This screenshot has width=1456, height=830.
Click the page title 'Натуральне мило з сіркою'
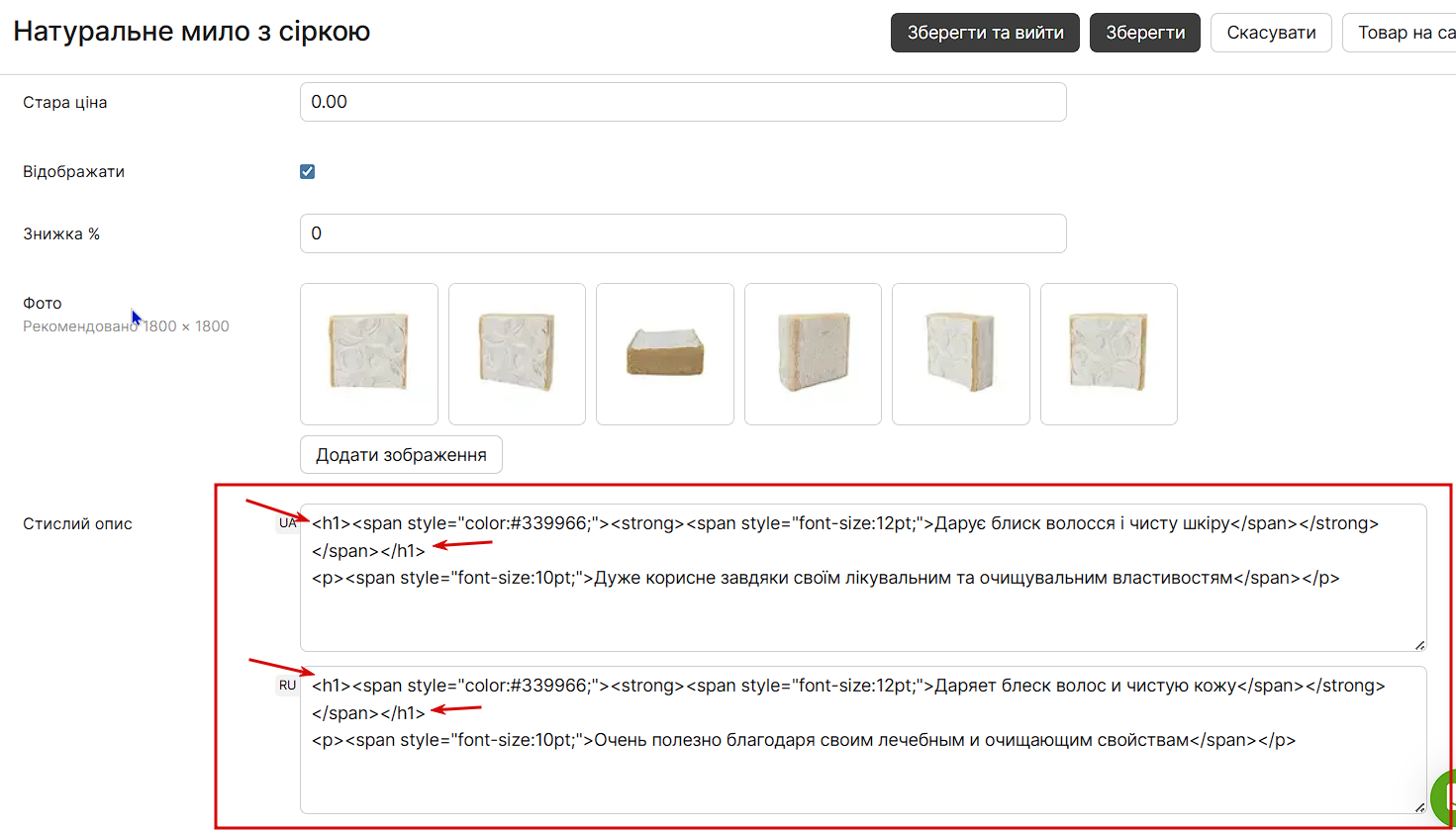click(x=192, y=32)
